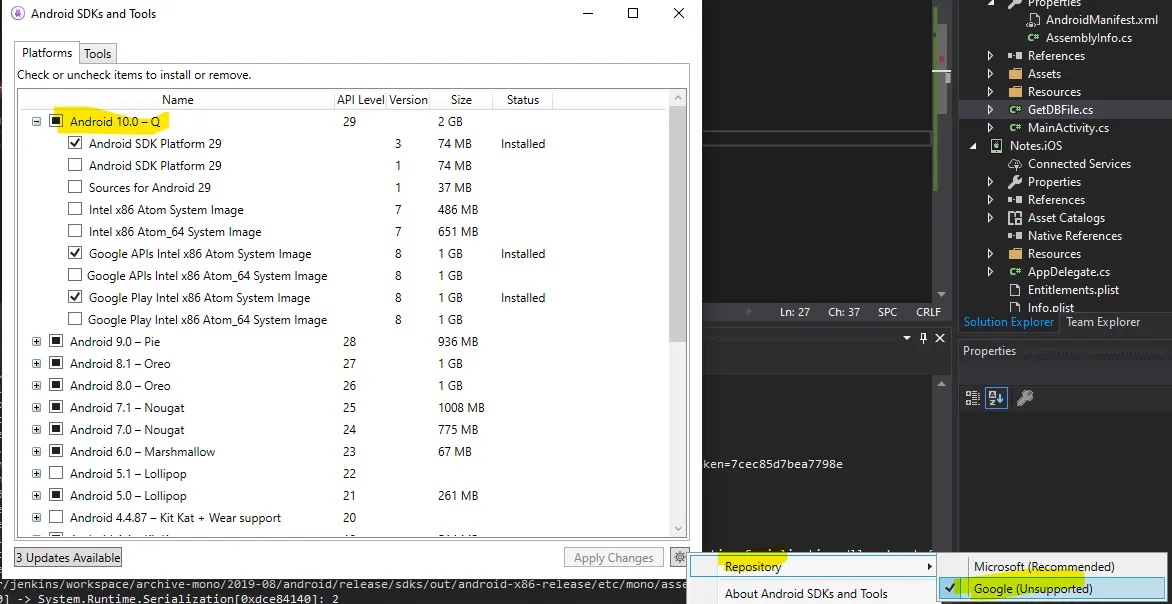
Task: Select the Platforms tab
Action: tap(46, 53)
